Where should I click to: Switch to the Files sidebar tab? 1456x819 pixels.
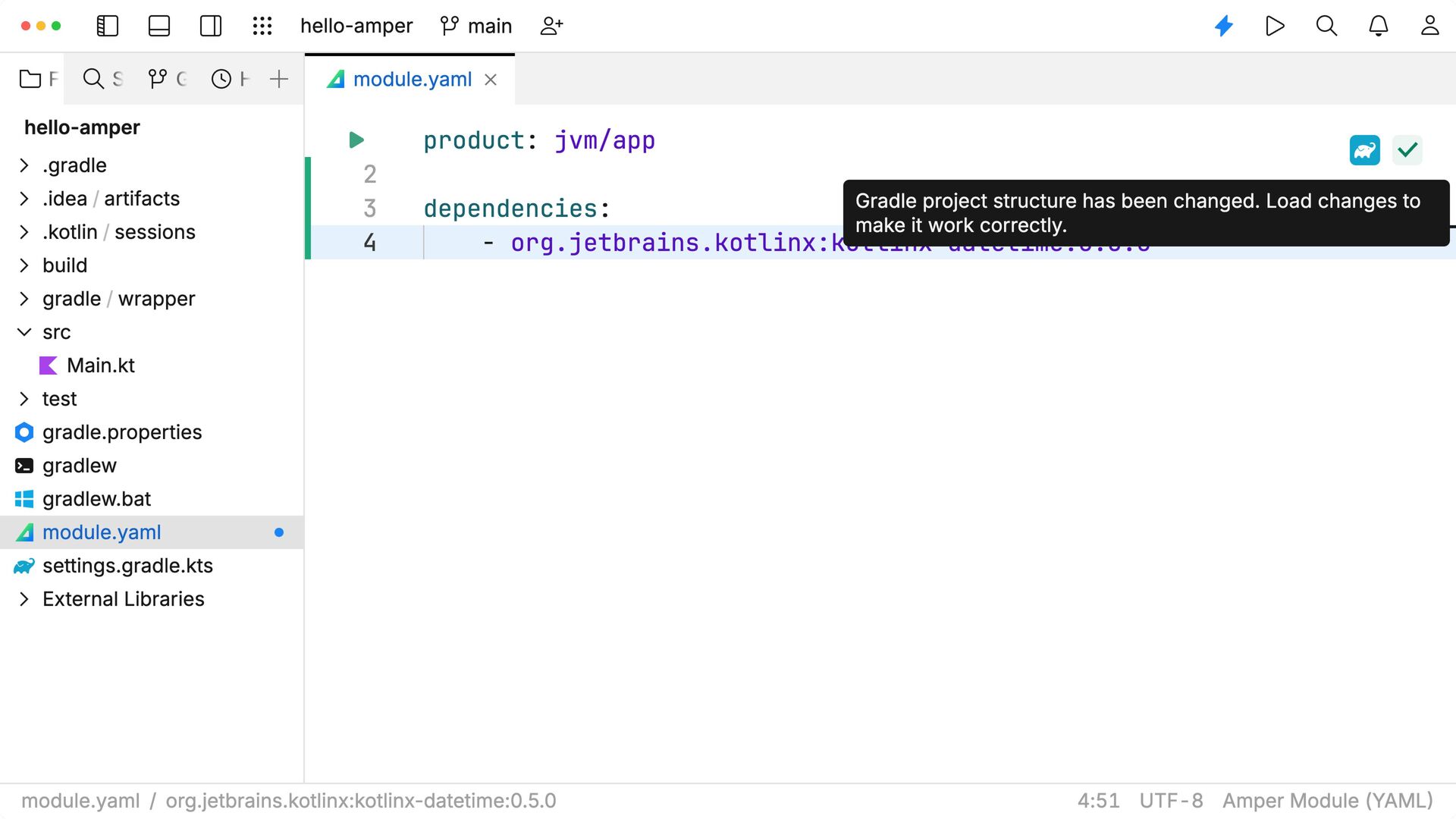(38, 79)
